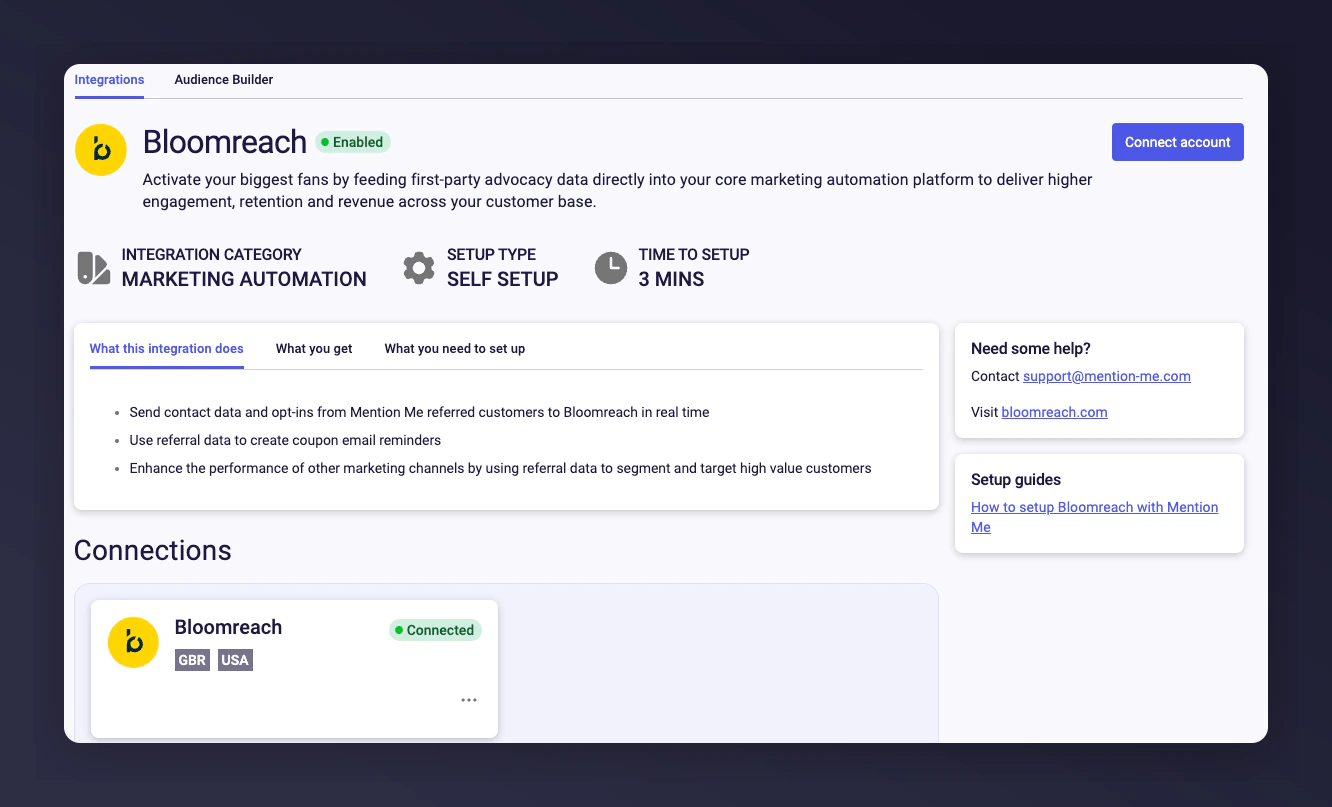
Task: Click the 'Activate your biggest fans' description text
Action: tap(618, 191)
